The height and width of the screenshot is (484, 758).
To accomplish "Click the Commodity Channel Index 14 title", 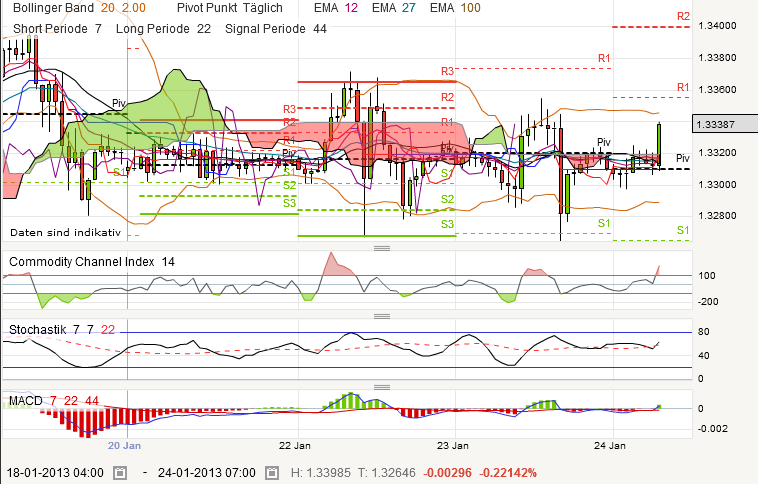I will click(x=92, y=262).
